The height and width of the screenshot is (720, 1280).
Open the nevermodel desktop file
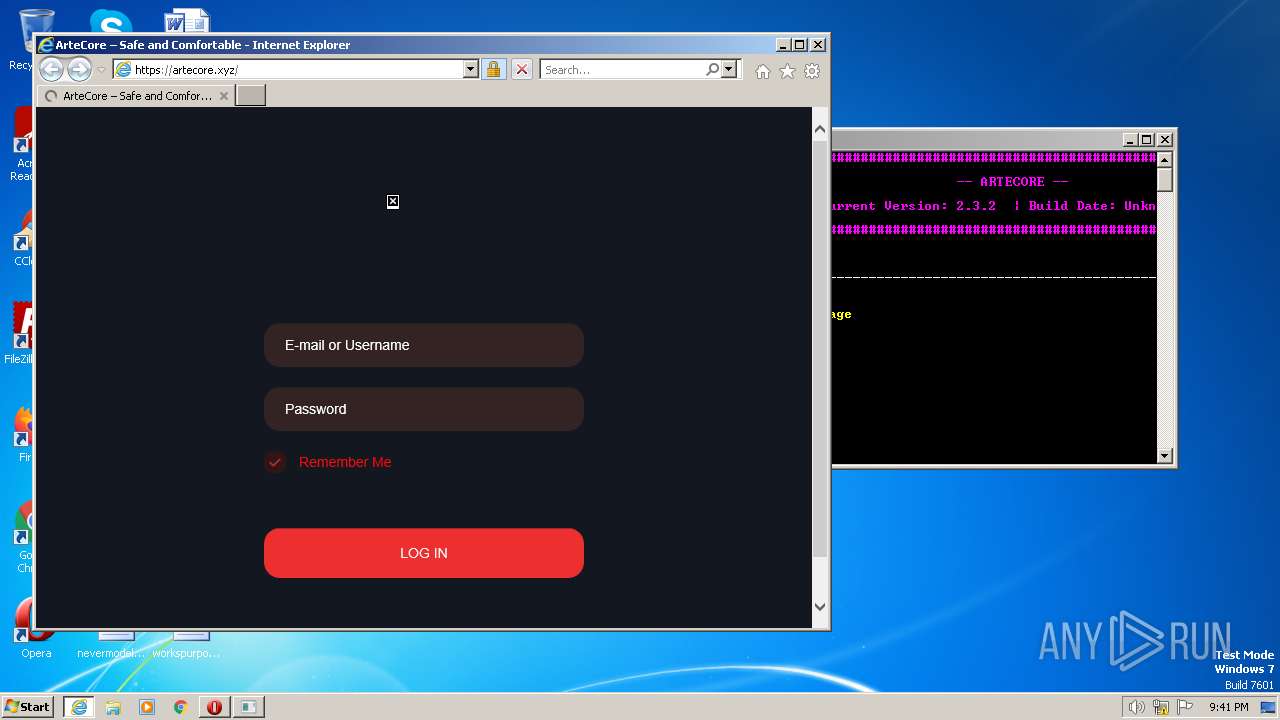pyautogui.click(x=111, y=645)
